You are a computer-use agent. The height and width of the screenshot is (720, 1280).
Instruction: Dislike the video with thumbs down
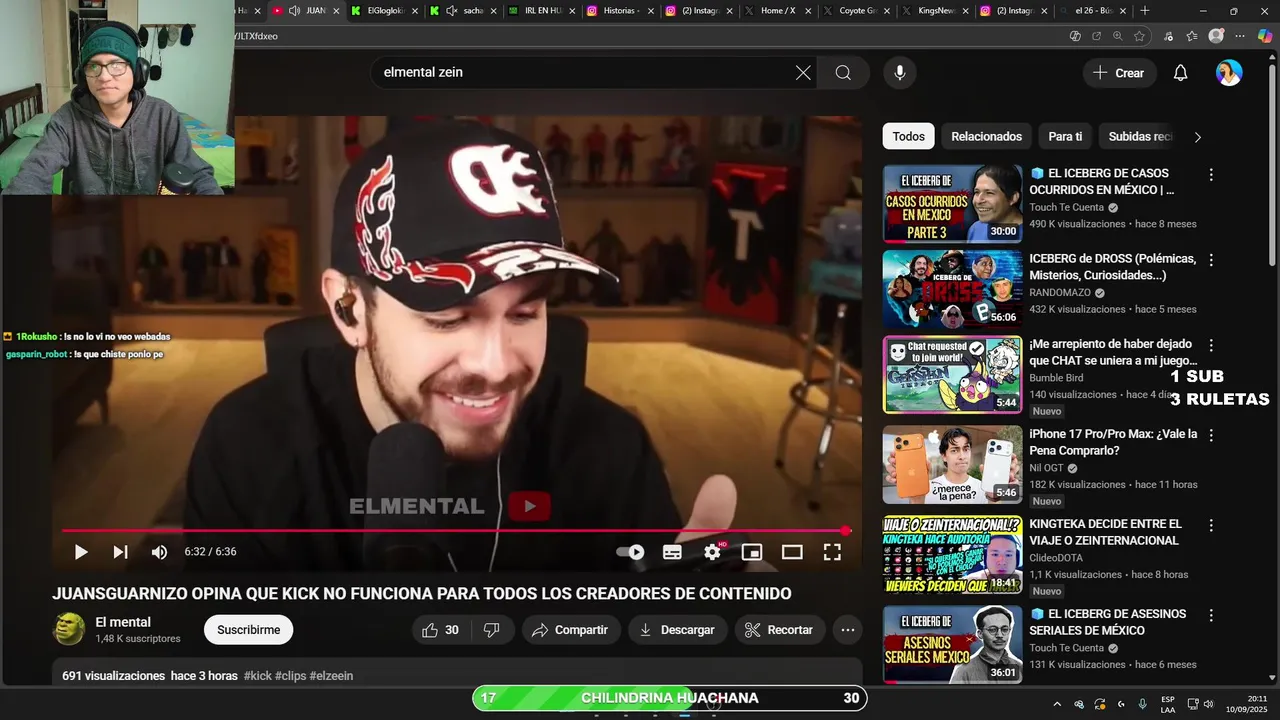tap(492, 630)
